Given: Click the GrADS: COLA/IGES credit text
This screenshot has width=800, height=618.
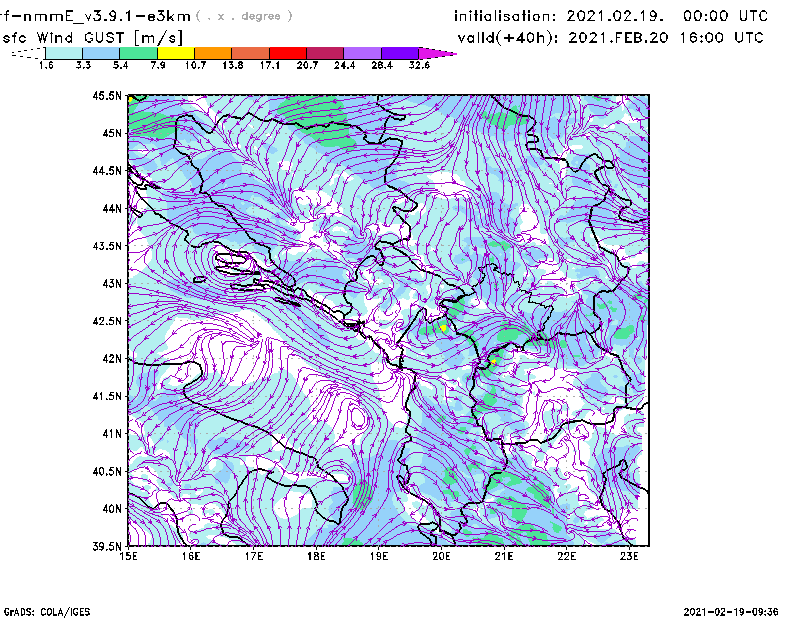Looking at the screenshot, I should [47, 612].
